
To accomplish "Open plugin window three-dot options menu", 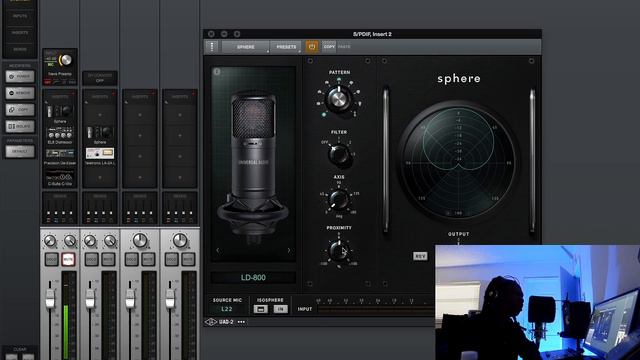I will (211, 47).
